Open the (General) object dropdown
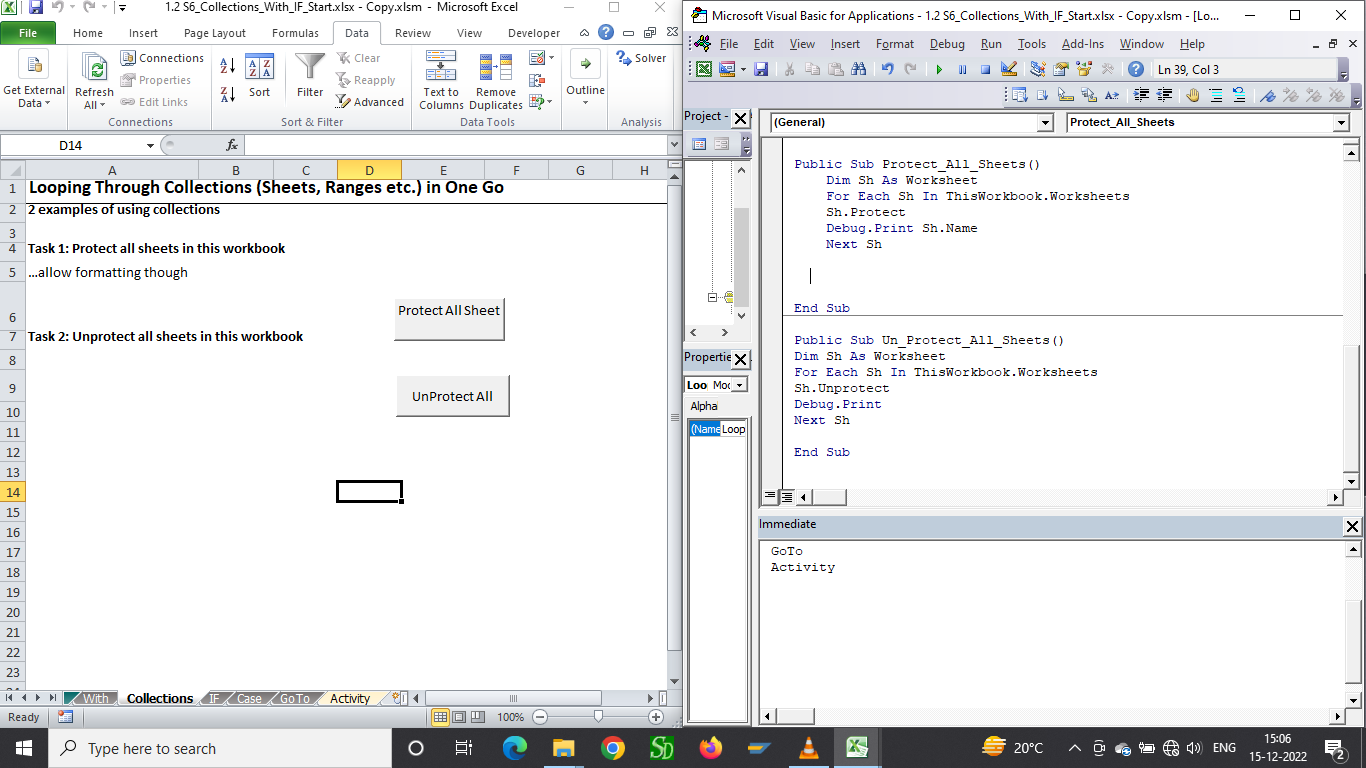Image resolution: width=1366 pixels, height=768 pixels. 1045,122
